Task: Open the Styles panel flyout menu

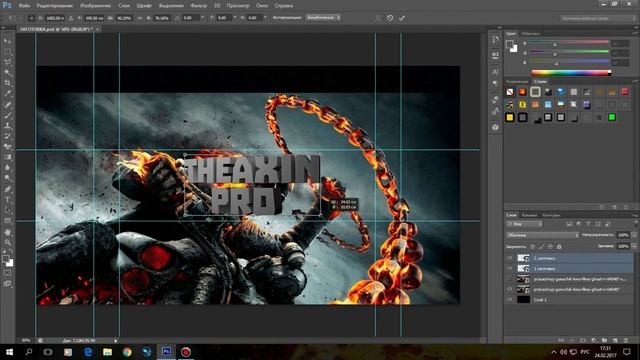Action: pos(635,82)
